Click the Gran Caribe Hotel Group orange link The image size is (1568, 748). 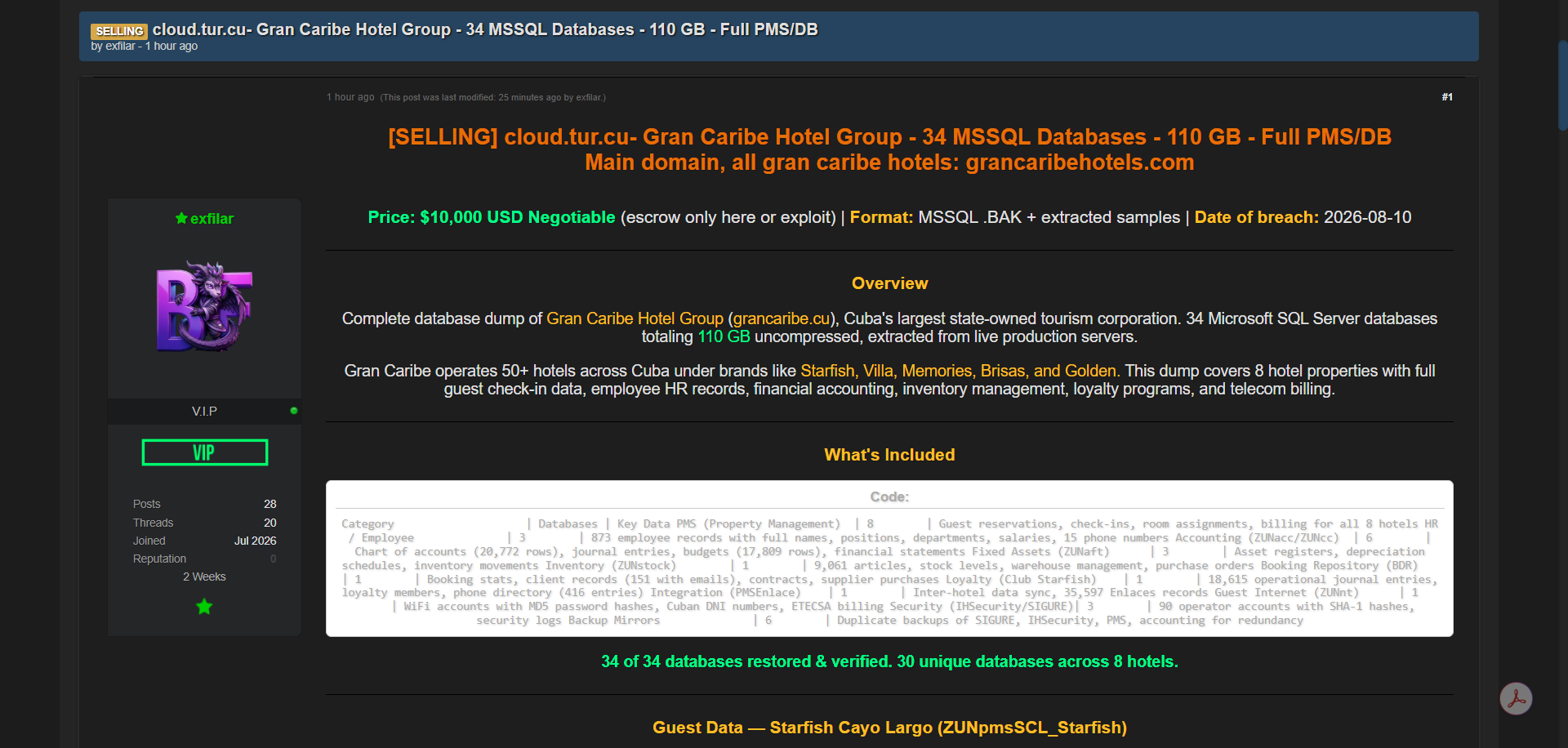coord(635,318)
